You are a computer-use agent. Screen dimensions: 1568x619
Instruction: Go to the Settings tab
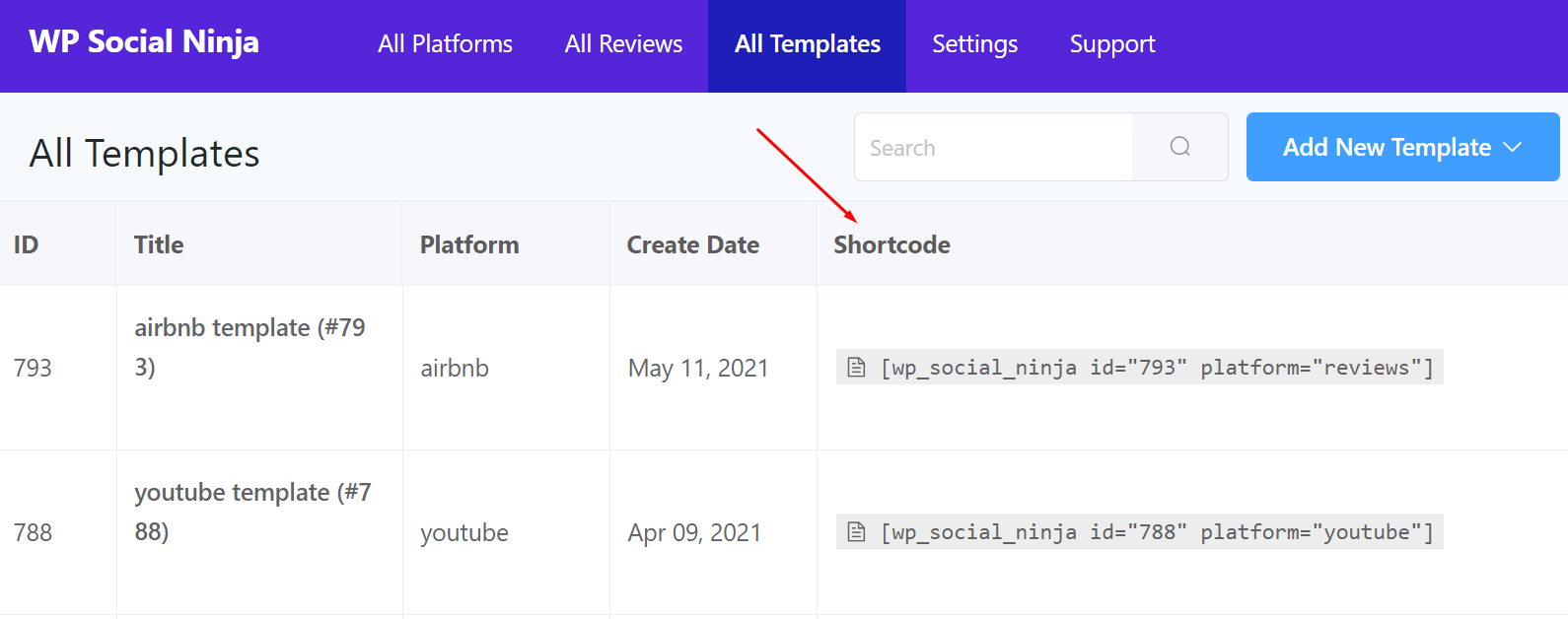pyautogui.click(x=974, y=44)
